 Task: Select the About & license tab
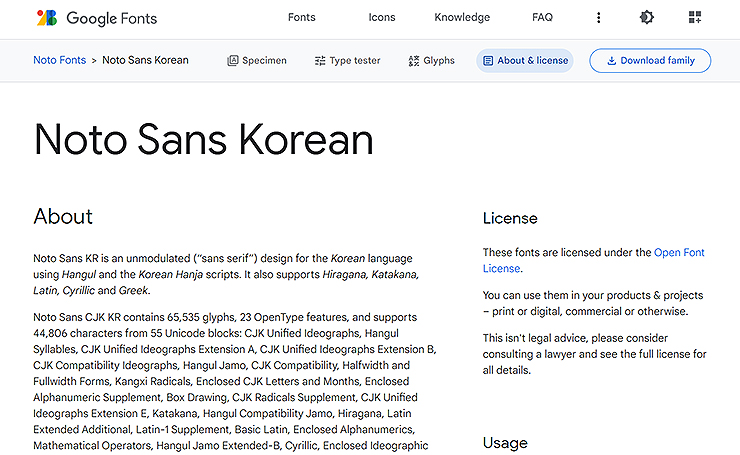pyautogui.click(x=525, y=60)
